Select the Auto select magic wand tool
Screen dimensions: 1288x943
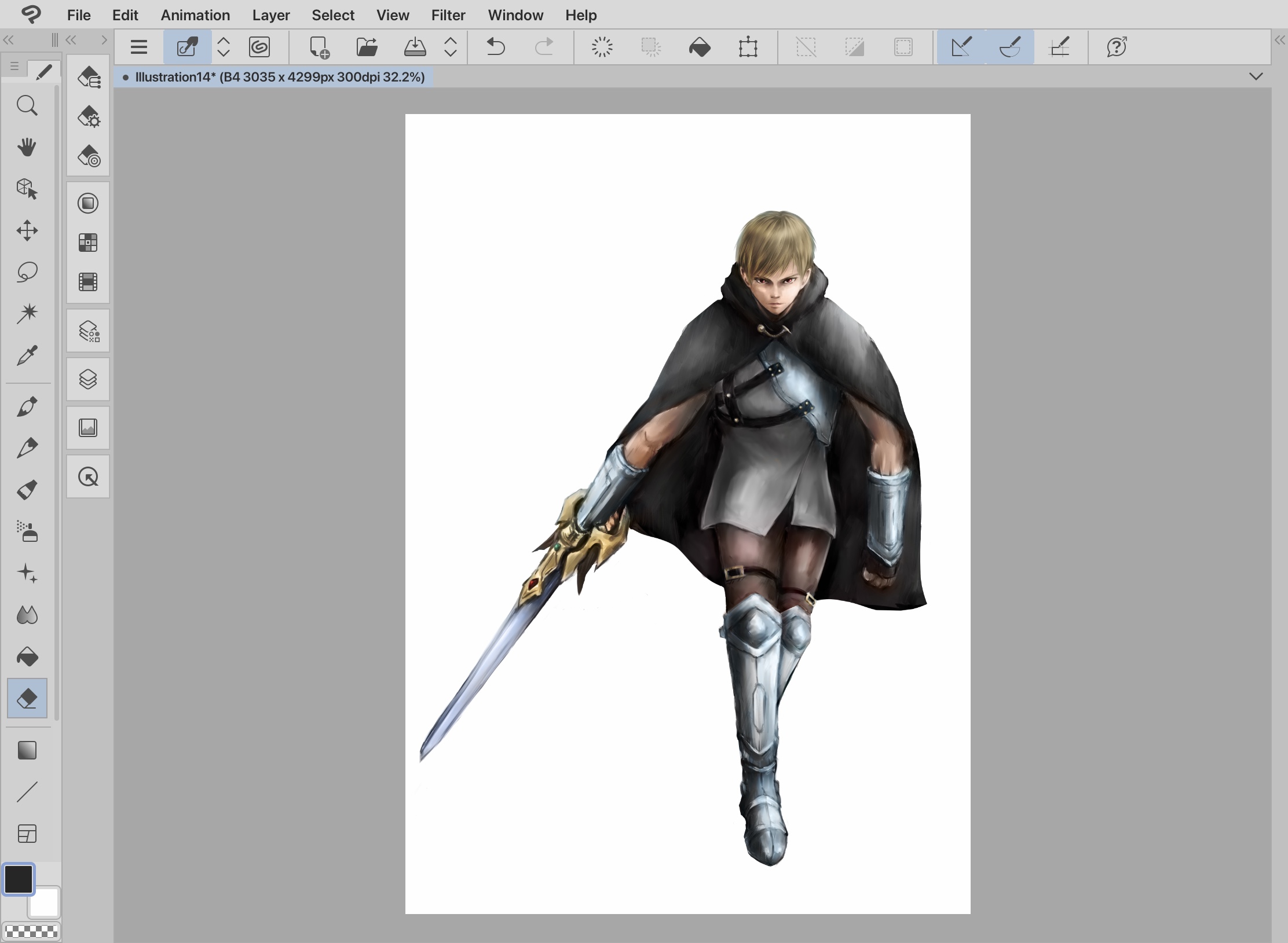27,313
